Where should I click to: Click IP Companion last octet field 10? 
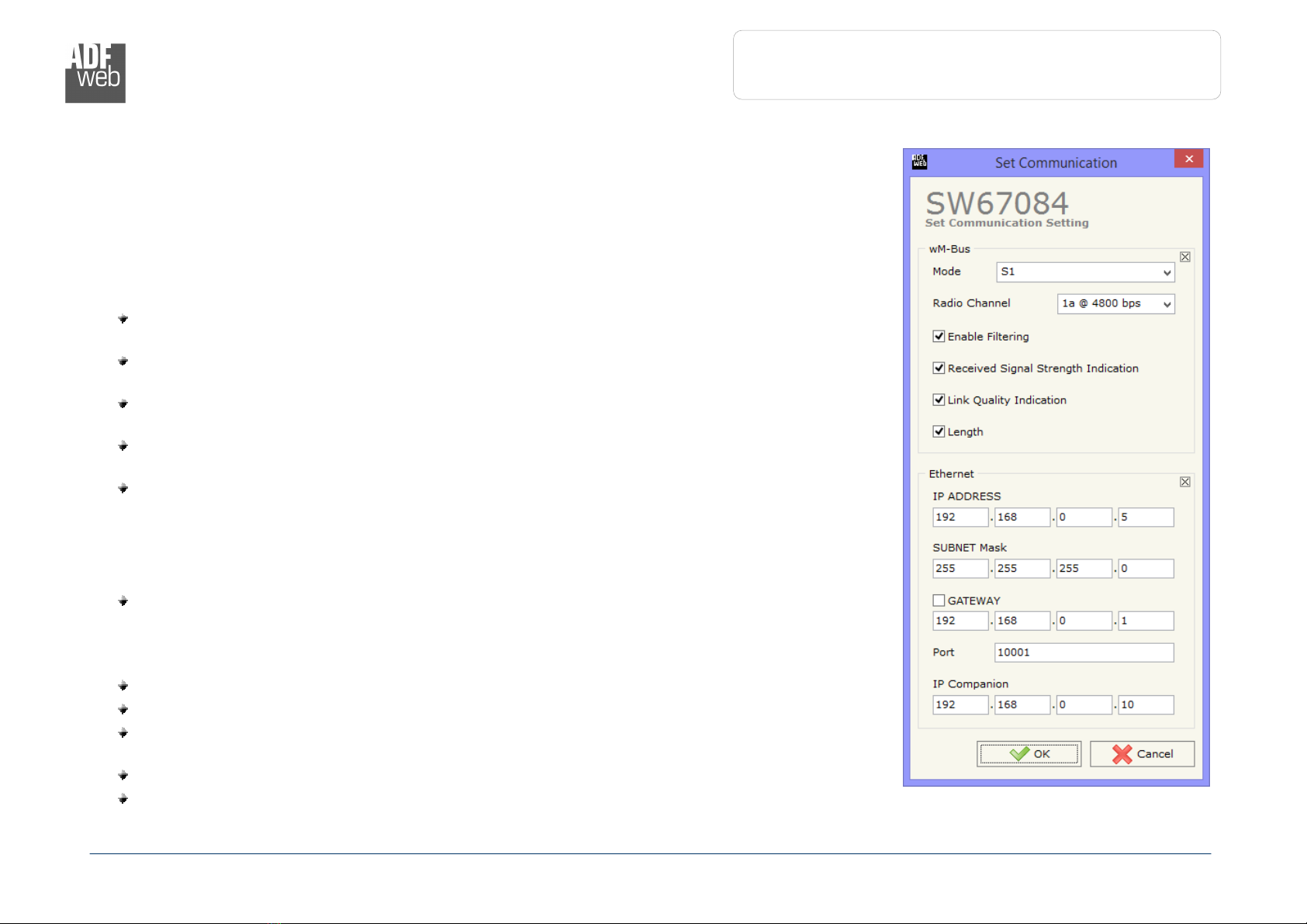tap(1146, 704)
